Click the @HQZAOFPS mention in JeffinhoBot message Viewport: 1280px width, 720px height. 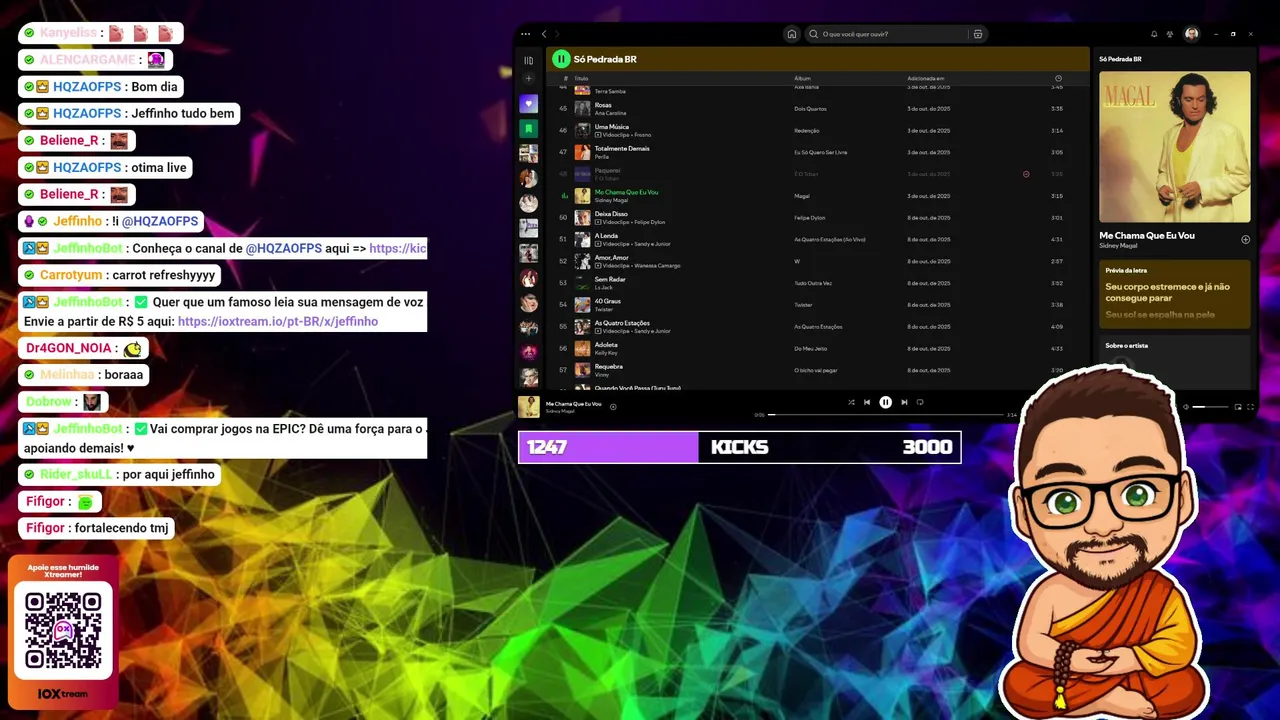pos(284,248)
